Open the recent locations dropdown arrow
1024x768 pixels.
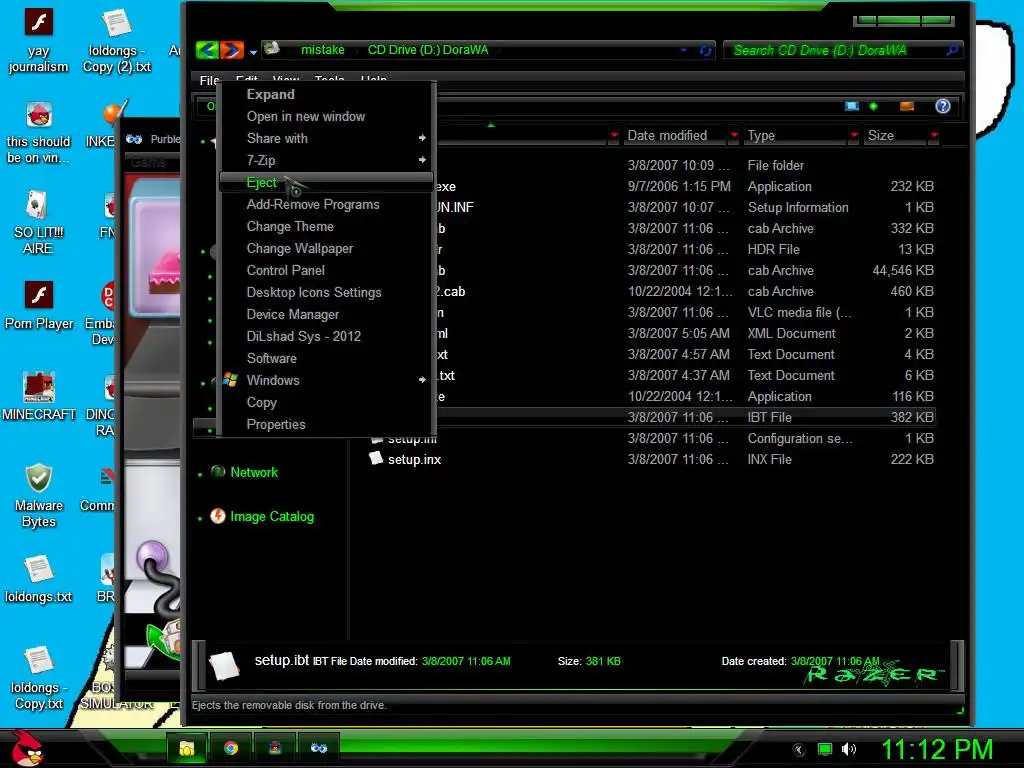(x=253, y=52)
